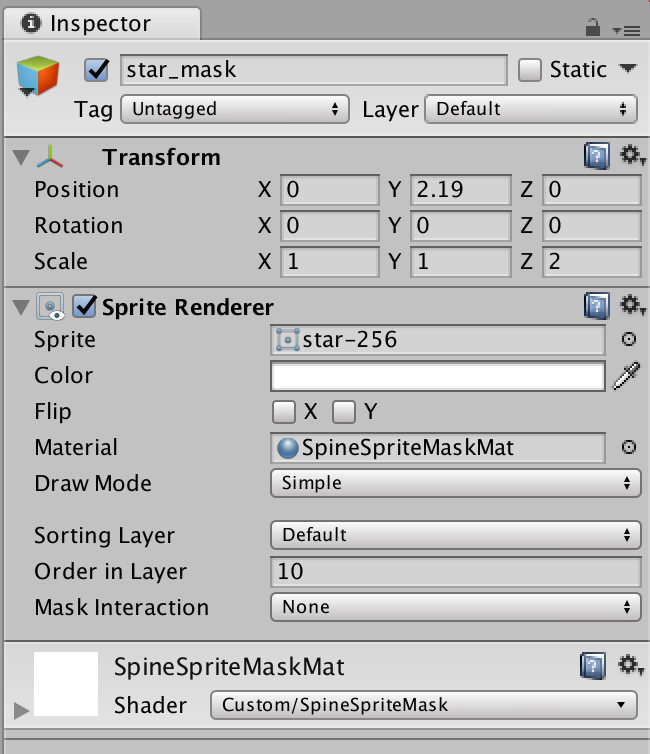The width and height of the screenshot is (650, 754).
Task: Open Sprite Renderer help reference icon
Action: tap(597, 305)
